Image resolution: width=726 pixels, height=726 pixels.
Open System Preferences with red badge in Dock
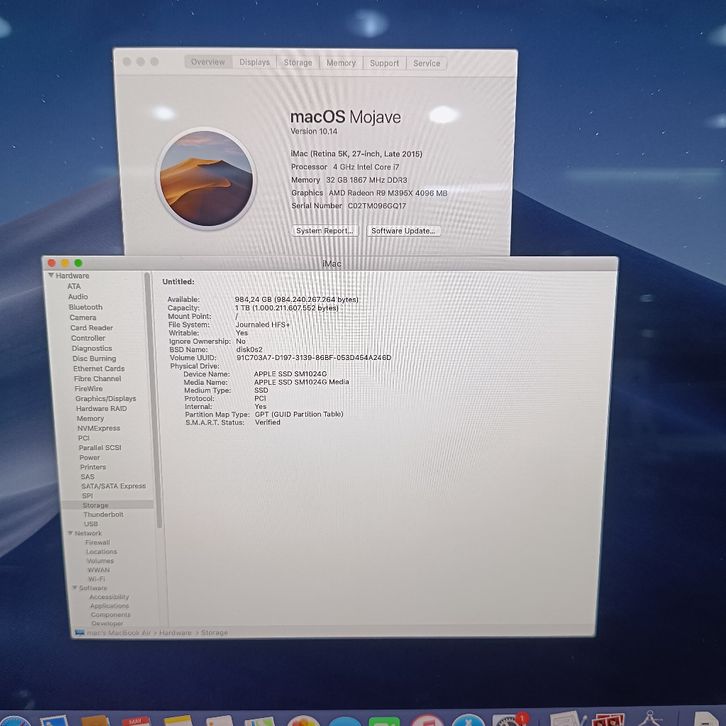click(510, 720)
